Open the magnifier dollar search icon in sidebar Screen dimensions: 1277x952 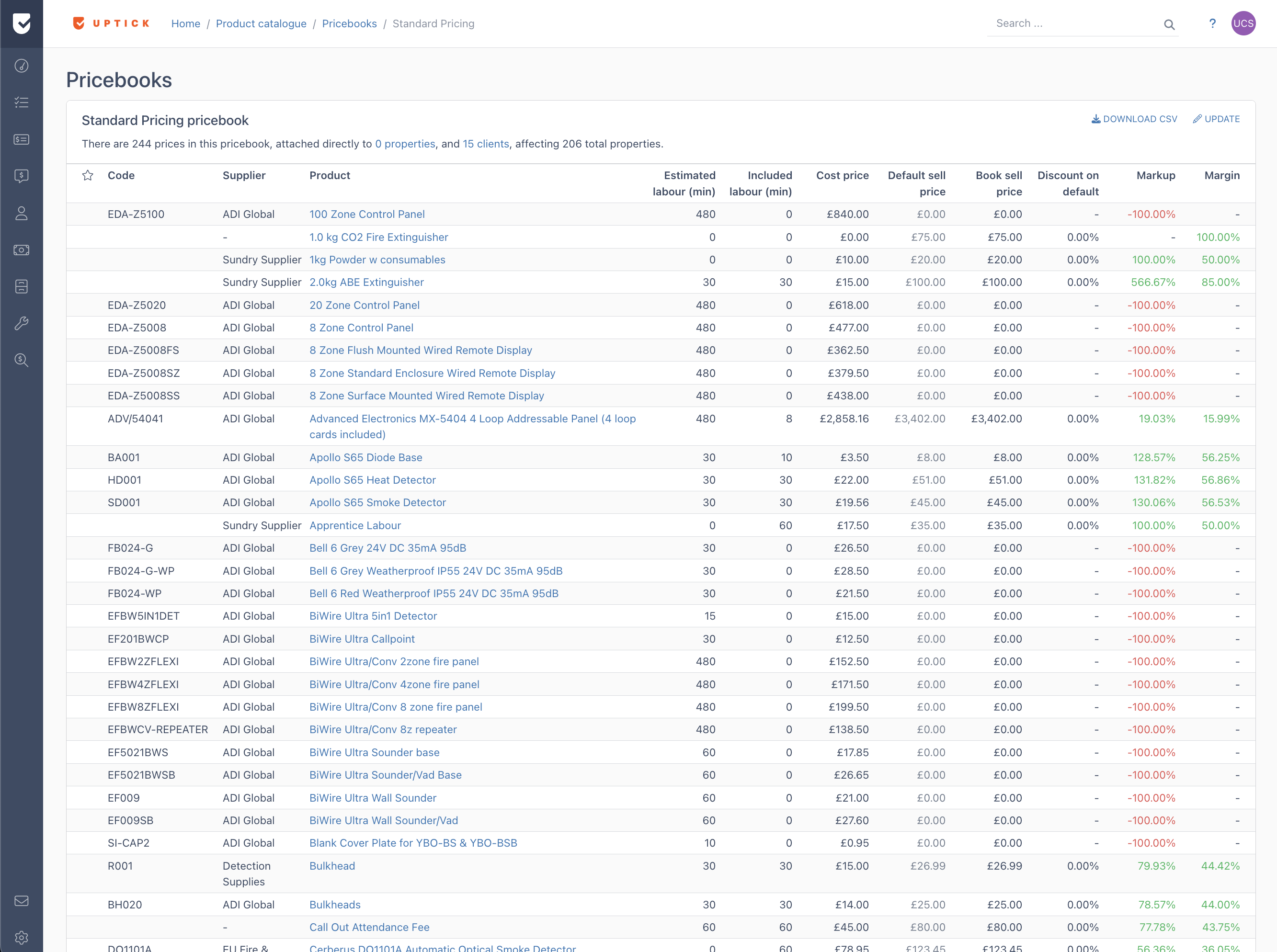click(x=22, y=360)
